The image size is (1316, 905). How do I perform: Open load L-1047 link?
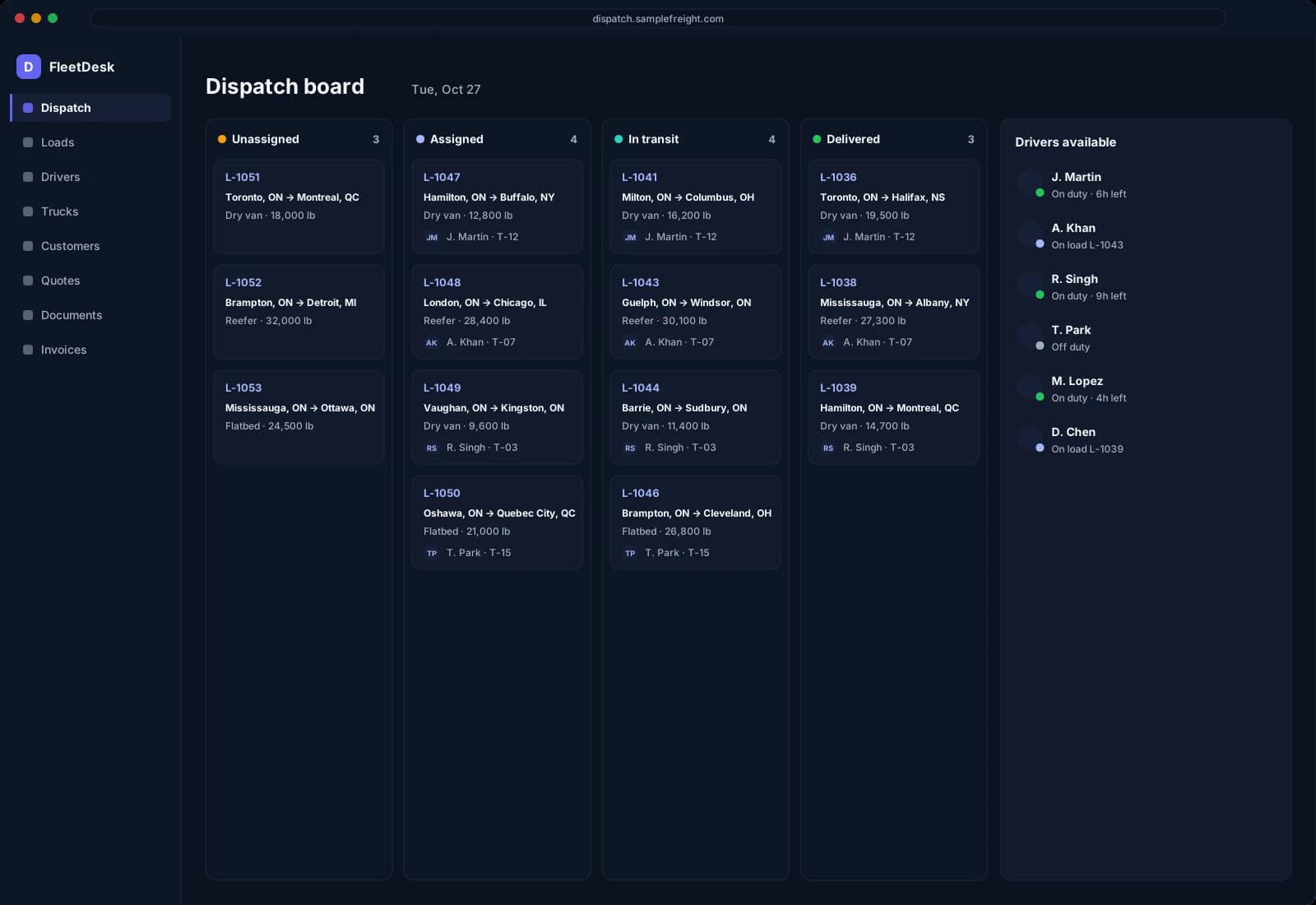(x=442, y=177)
